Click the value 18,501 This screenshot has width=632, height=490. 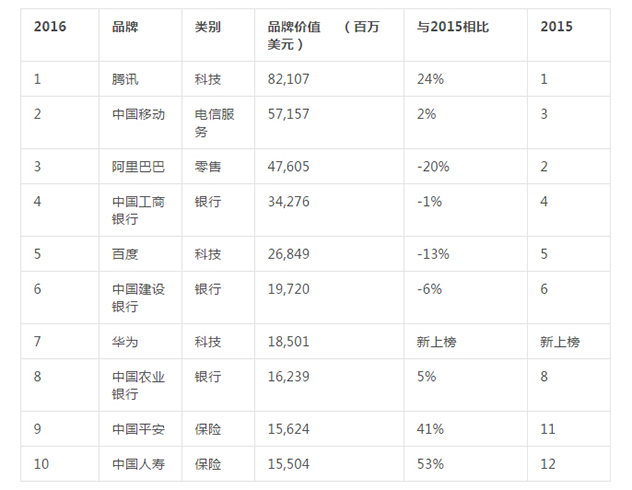(x=289, y=342)
